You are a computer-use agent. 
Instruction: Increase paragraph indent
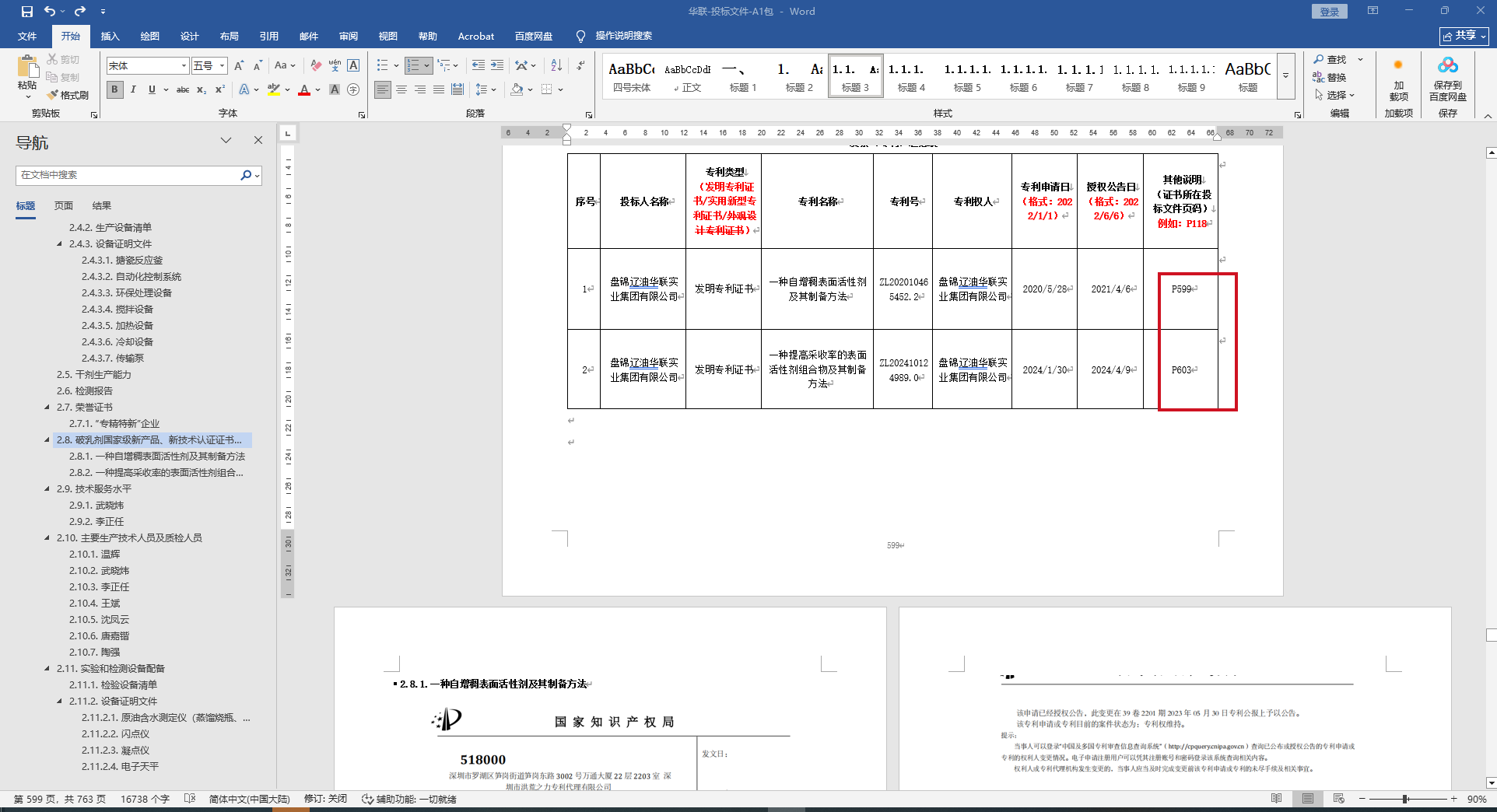(497, 66)
